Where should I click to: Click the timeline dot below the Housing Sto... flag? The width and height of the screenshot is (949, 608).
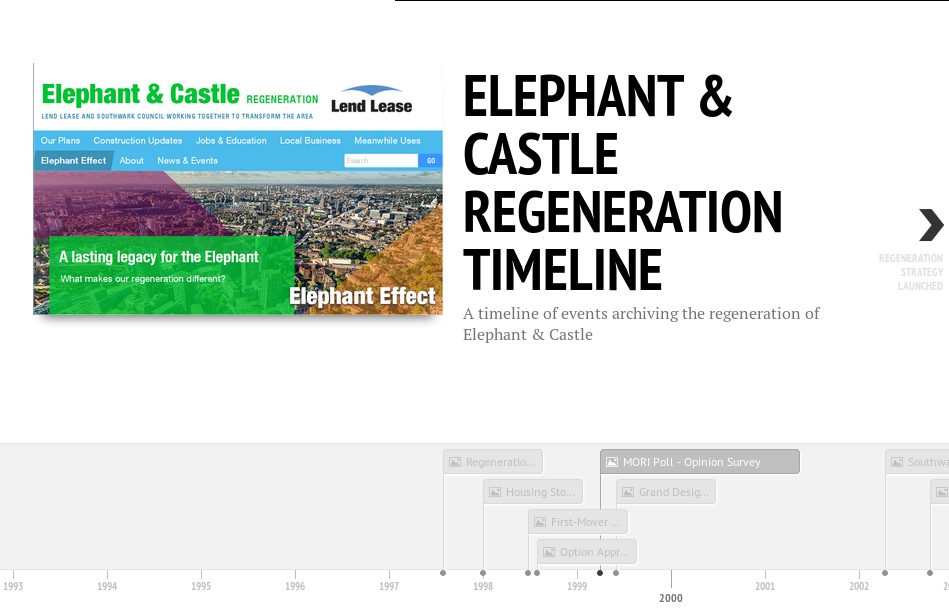(x=483, y=573)
